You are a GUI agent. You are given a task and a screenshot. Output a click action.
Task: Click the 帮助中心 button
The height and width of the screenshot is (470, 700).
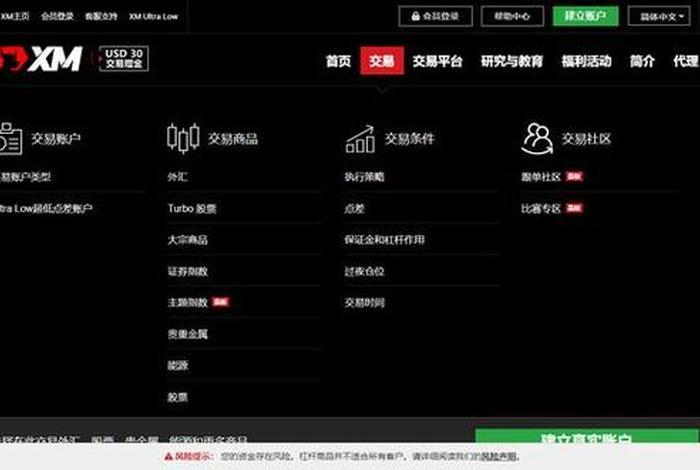(512, 17)
